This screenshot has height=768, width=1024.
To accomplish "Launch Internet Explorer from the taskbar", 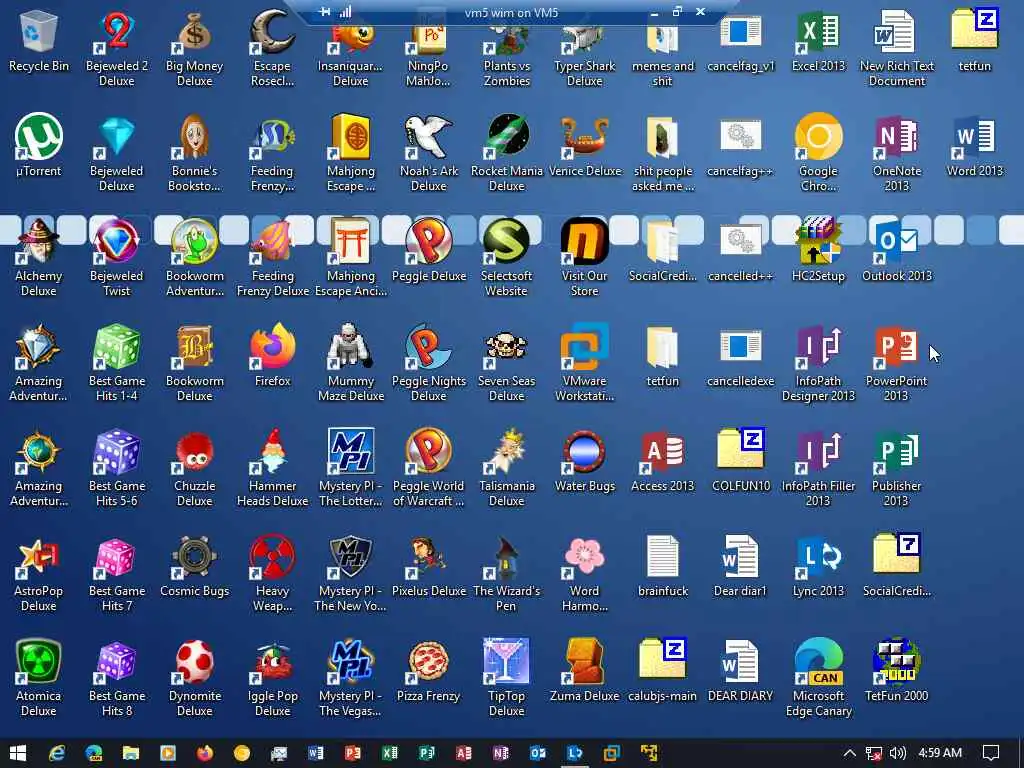I will [x=57, y=753].
